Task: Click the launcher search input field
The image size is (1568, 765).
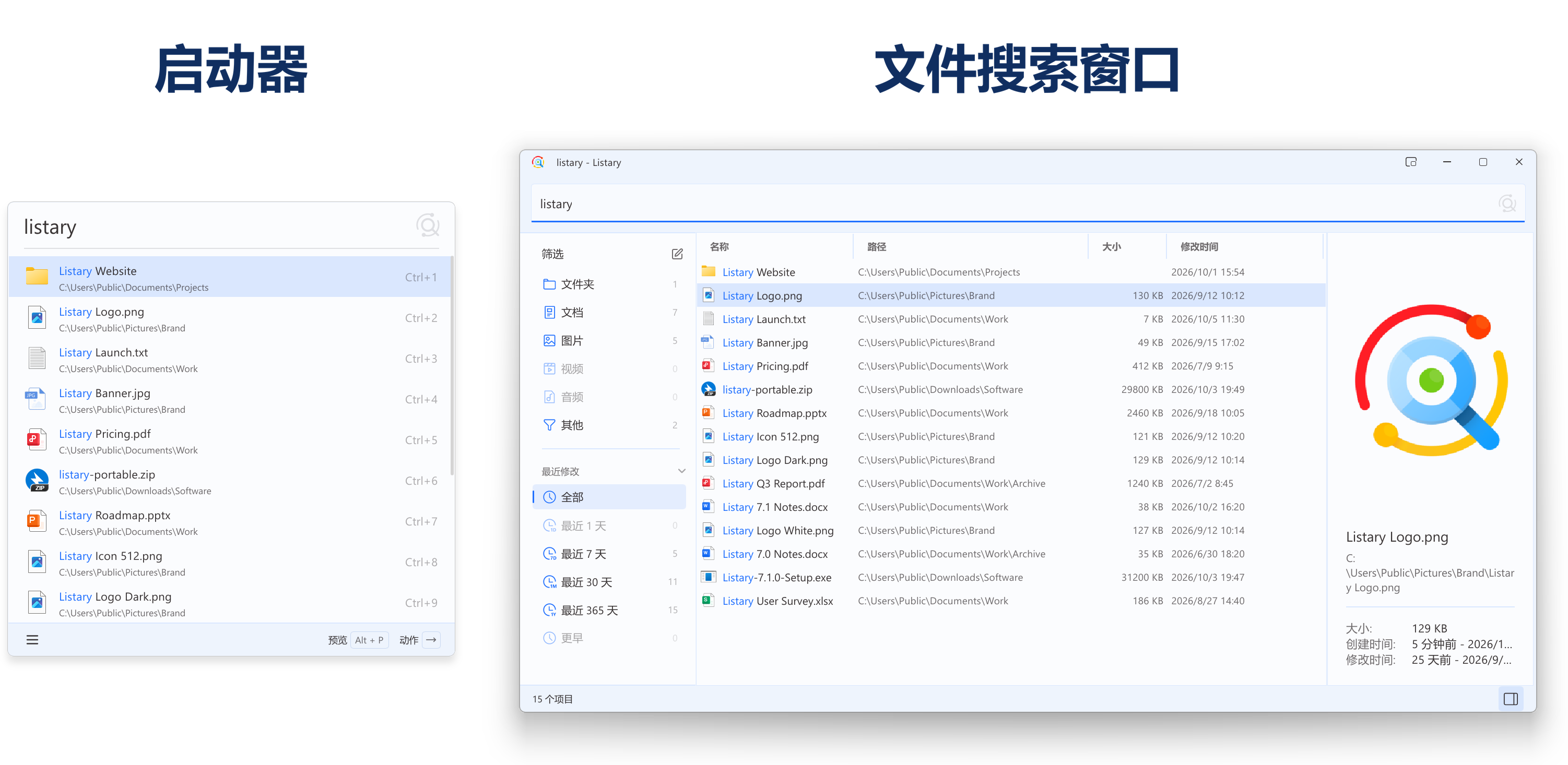Action: pos(216,227)
